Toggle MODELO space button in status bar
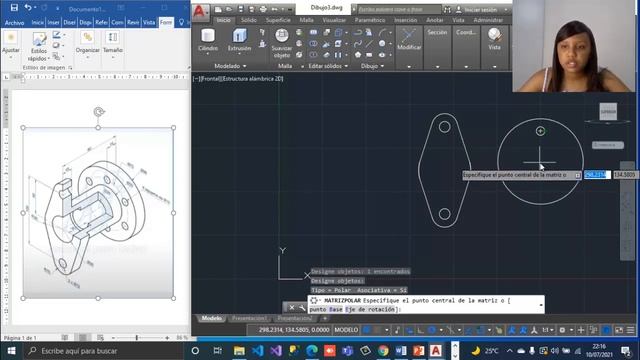640x360 pixels. point(346,330)
